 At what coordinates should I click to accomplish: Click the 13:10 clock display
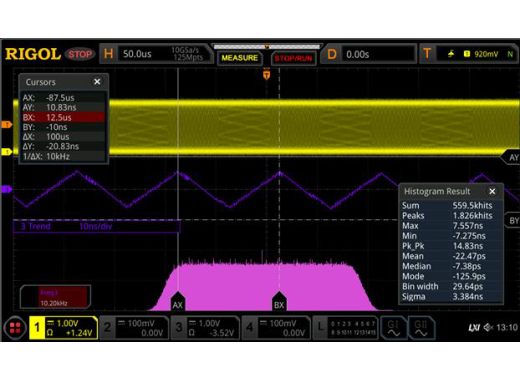(x=507, y=328)
